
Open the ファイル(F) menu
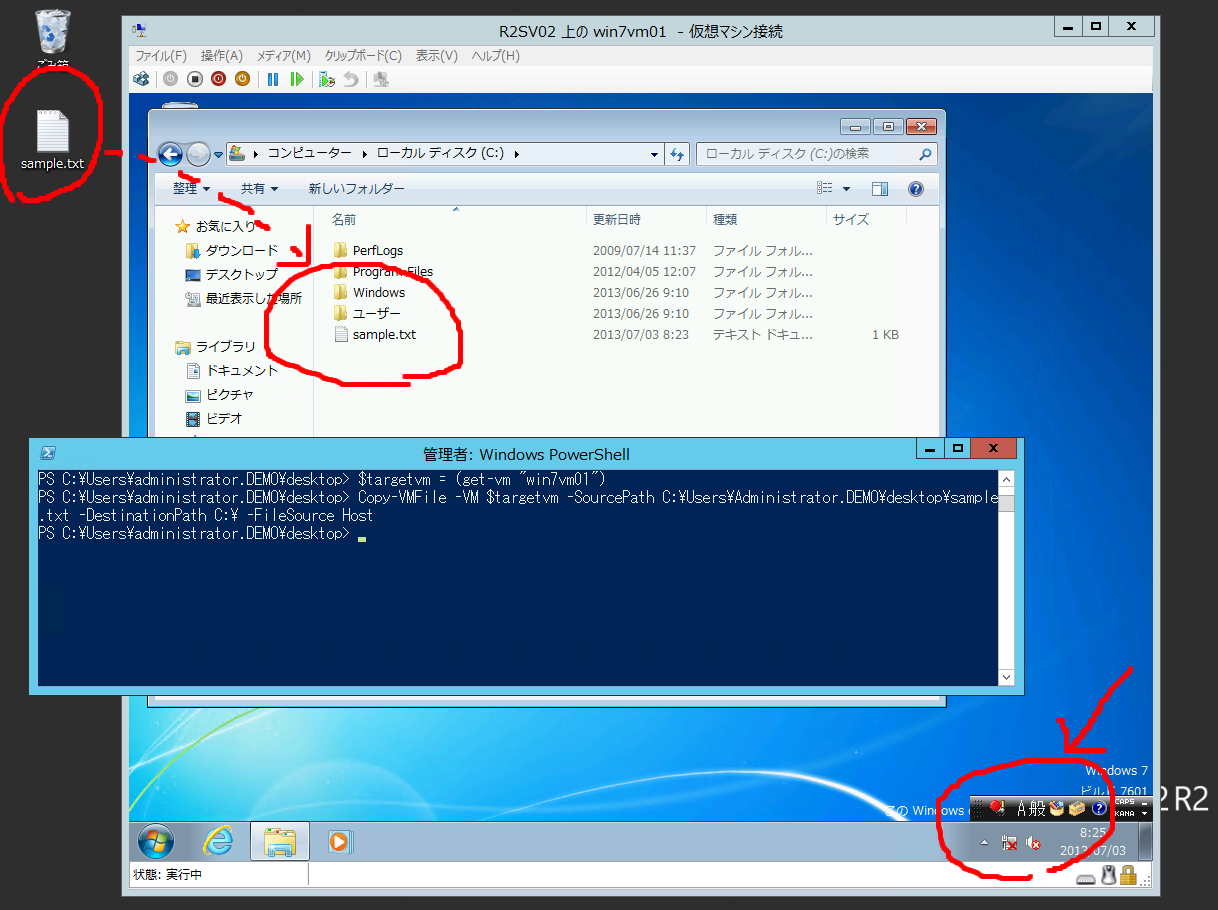[x=161, y=56]
